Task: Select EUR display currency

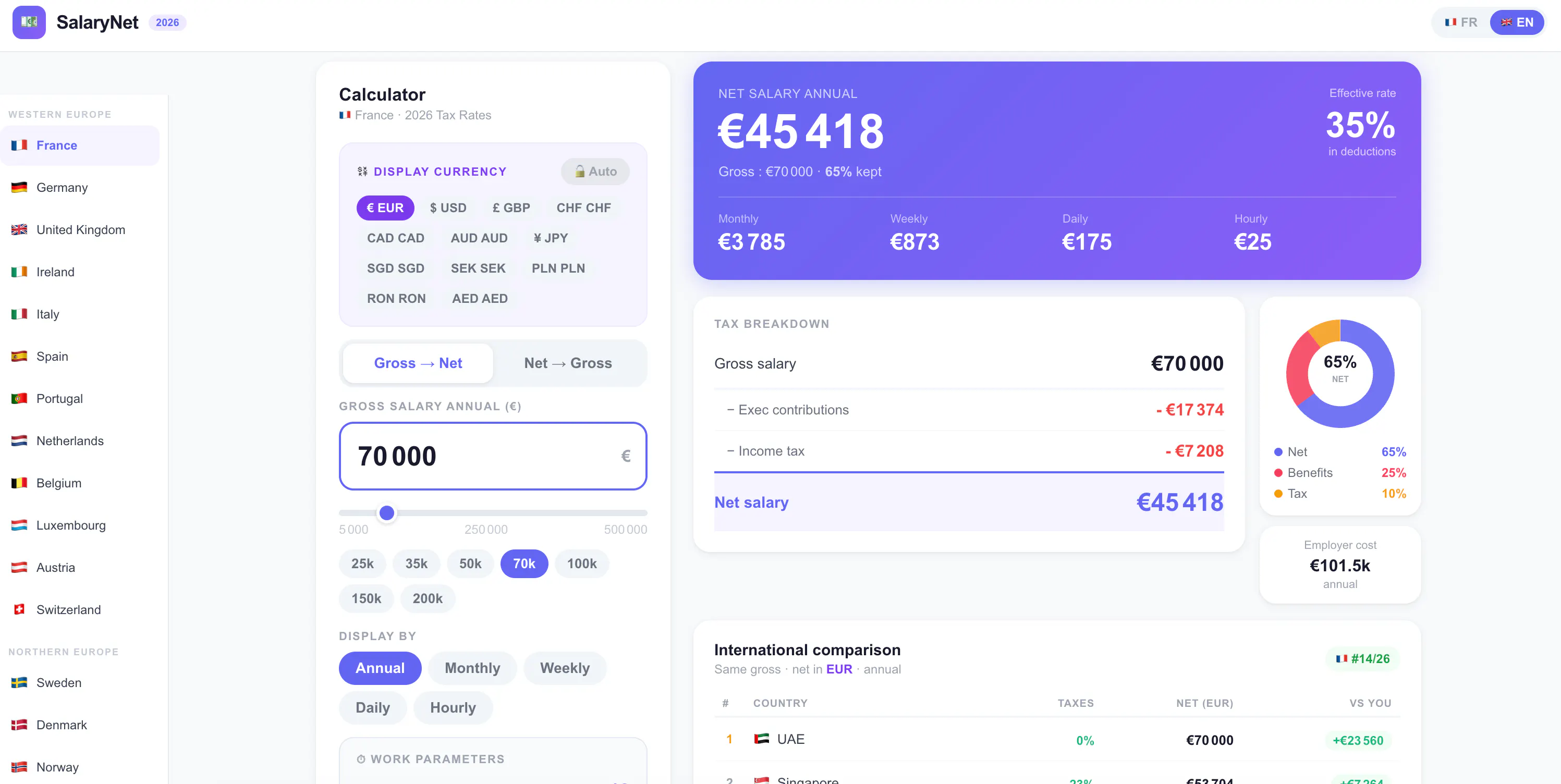Action: coord(385,208)
